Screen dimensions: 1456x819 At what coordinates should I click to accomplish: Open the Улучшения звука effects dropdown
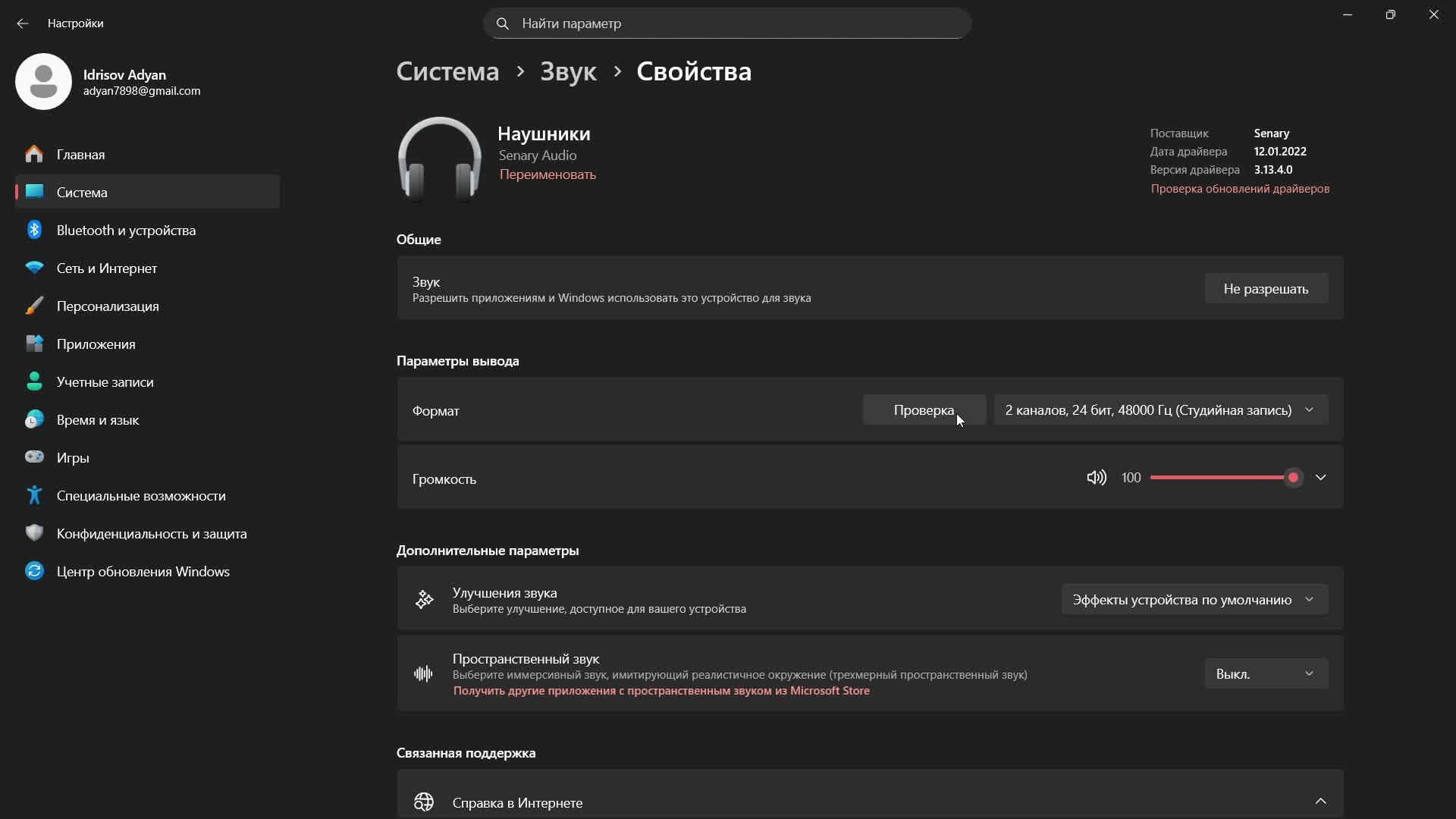1194,600
